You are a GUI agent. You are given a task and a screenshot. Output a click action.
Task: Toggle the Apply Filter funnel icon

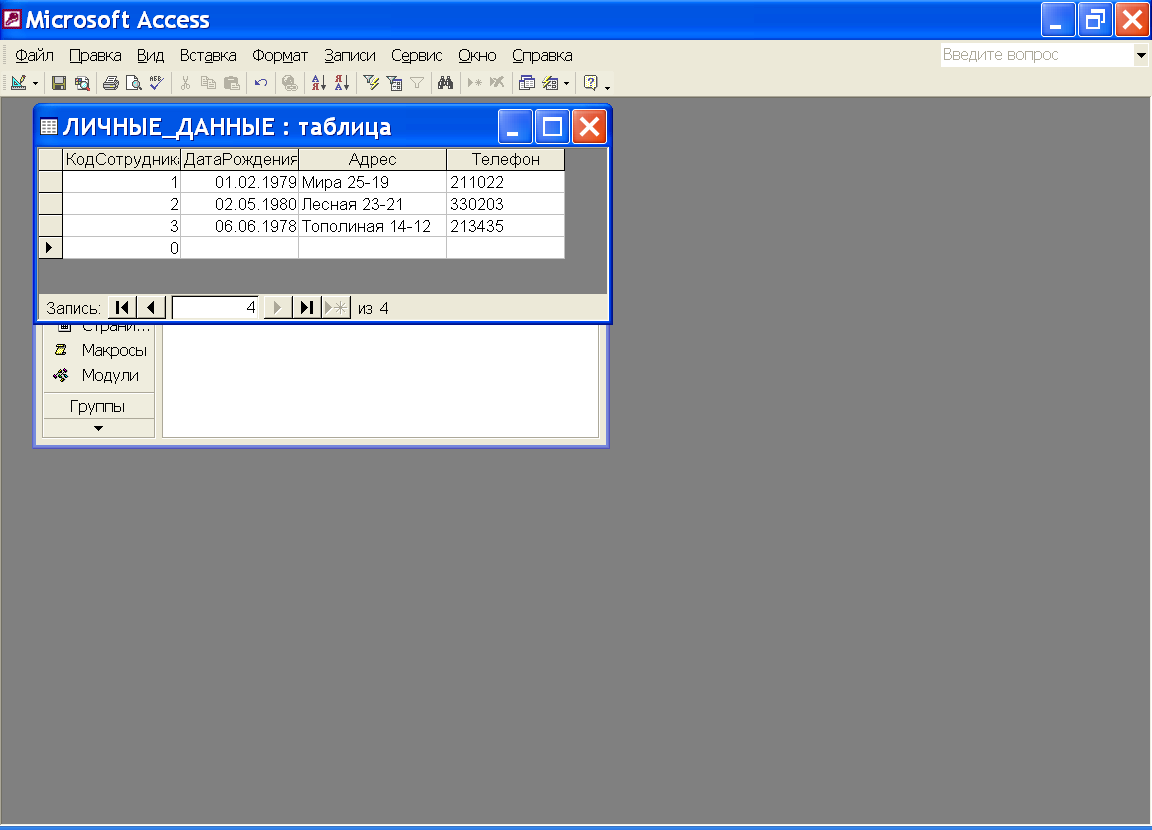[417, 83]
